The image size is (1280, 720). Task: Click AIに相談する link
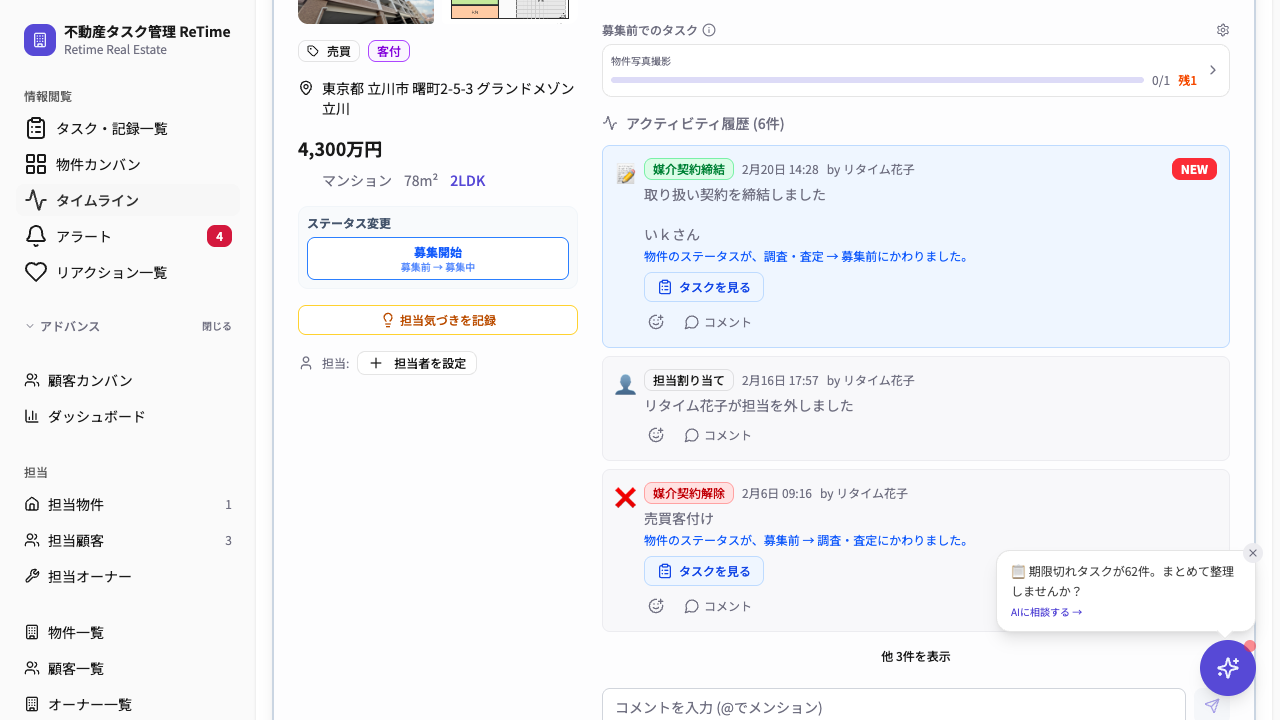pos(1046,612)
